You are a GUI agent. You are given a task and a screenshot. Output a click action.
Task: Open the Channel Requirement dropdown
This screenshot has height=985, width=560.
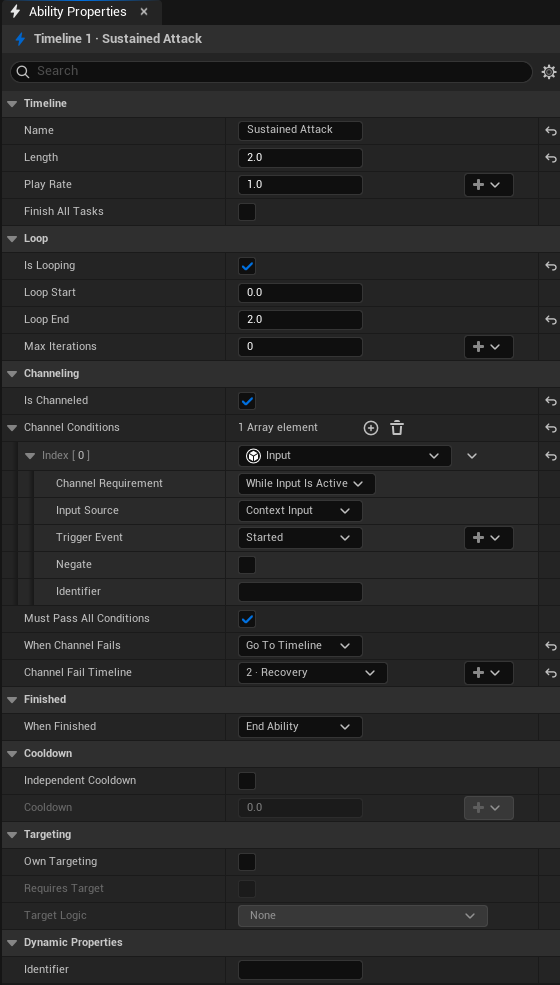pos(307,484)
